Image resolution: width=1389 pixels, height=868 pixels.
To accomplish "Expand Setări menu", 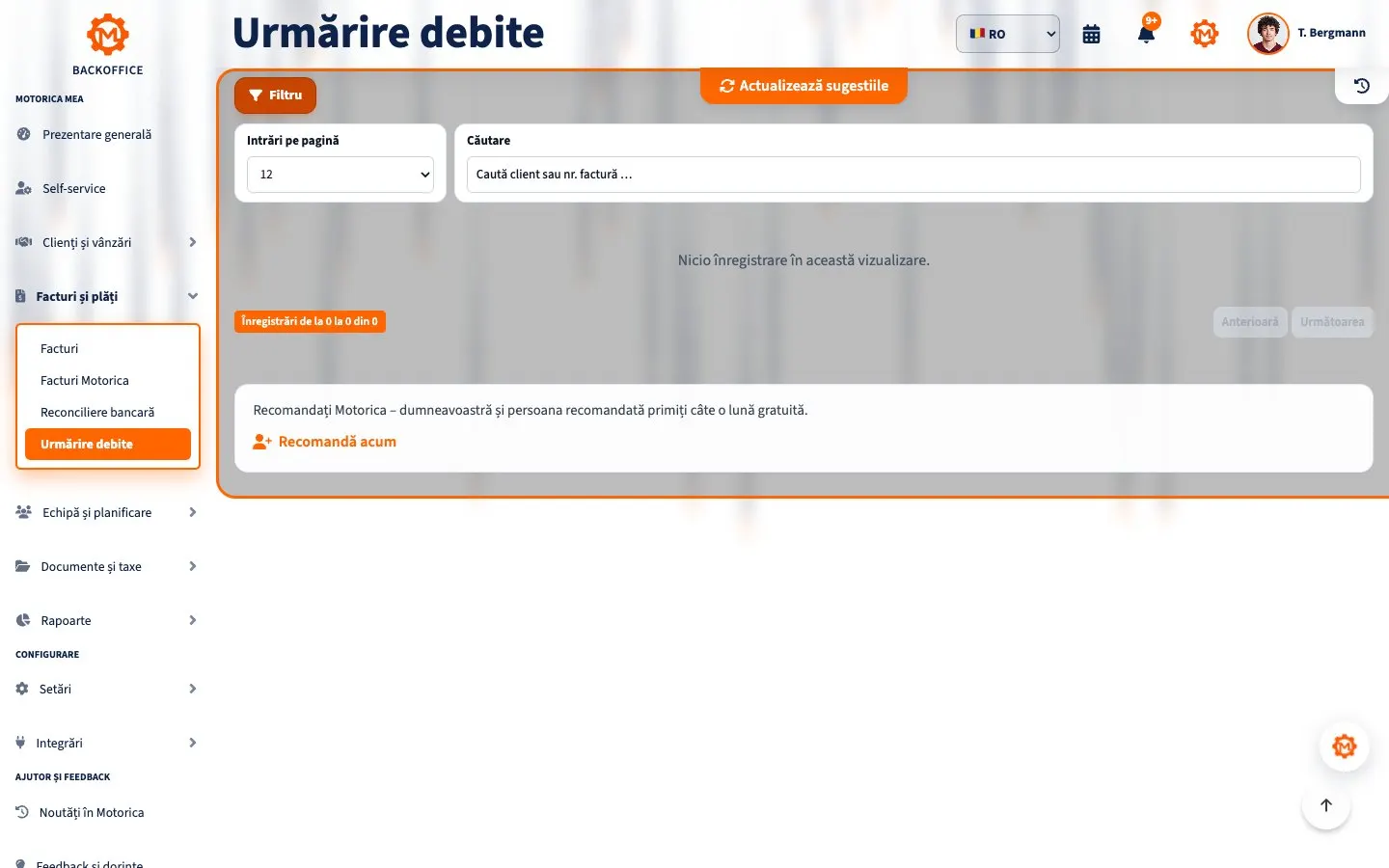I will [106, 690].
